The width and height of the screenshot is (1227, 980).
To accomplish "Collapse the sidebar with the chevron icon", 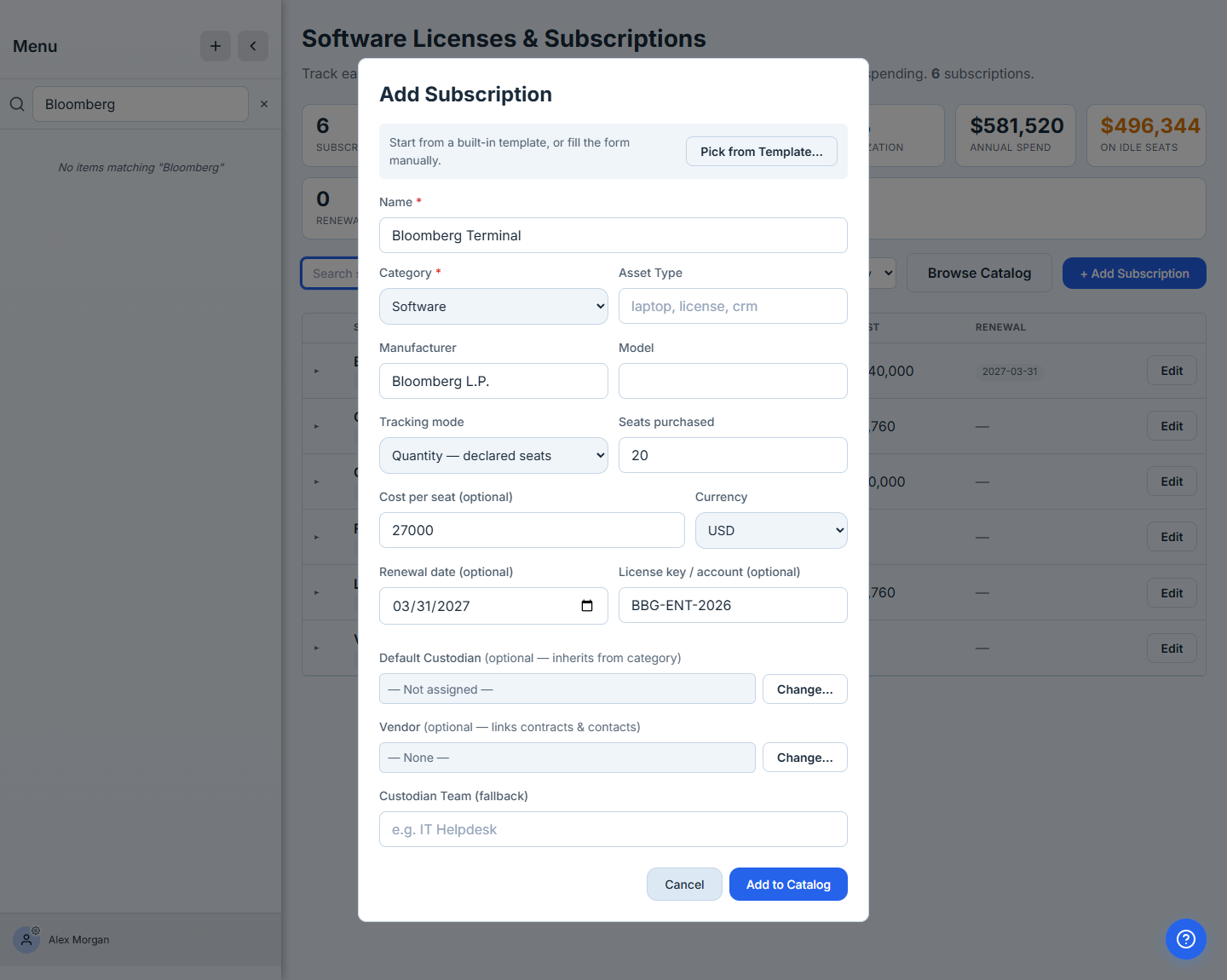I will pyautogui.click(x=253, y=46).
